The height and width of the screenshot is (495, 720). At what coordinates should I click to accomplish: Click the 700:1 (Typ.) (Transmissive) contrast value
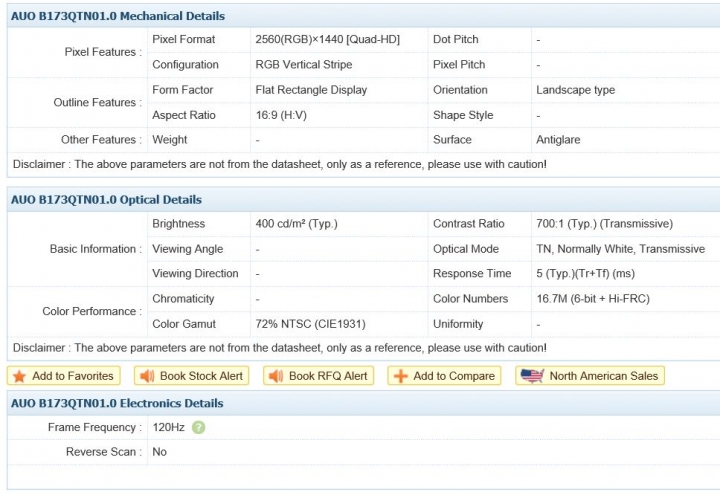pyautogui.click(x=604, y=224)
